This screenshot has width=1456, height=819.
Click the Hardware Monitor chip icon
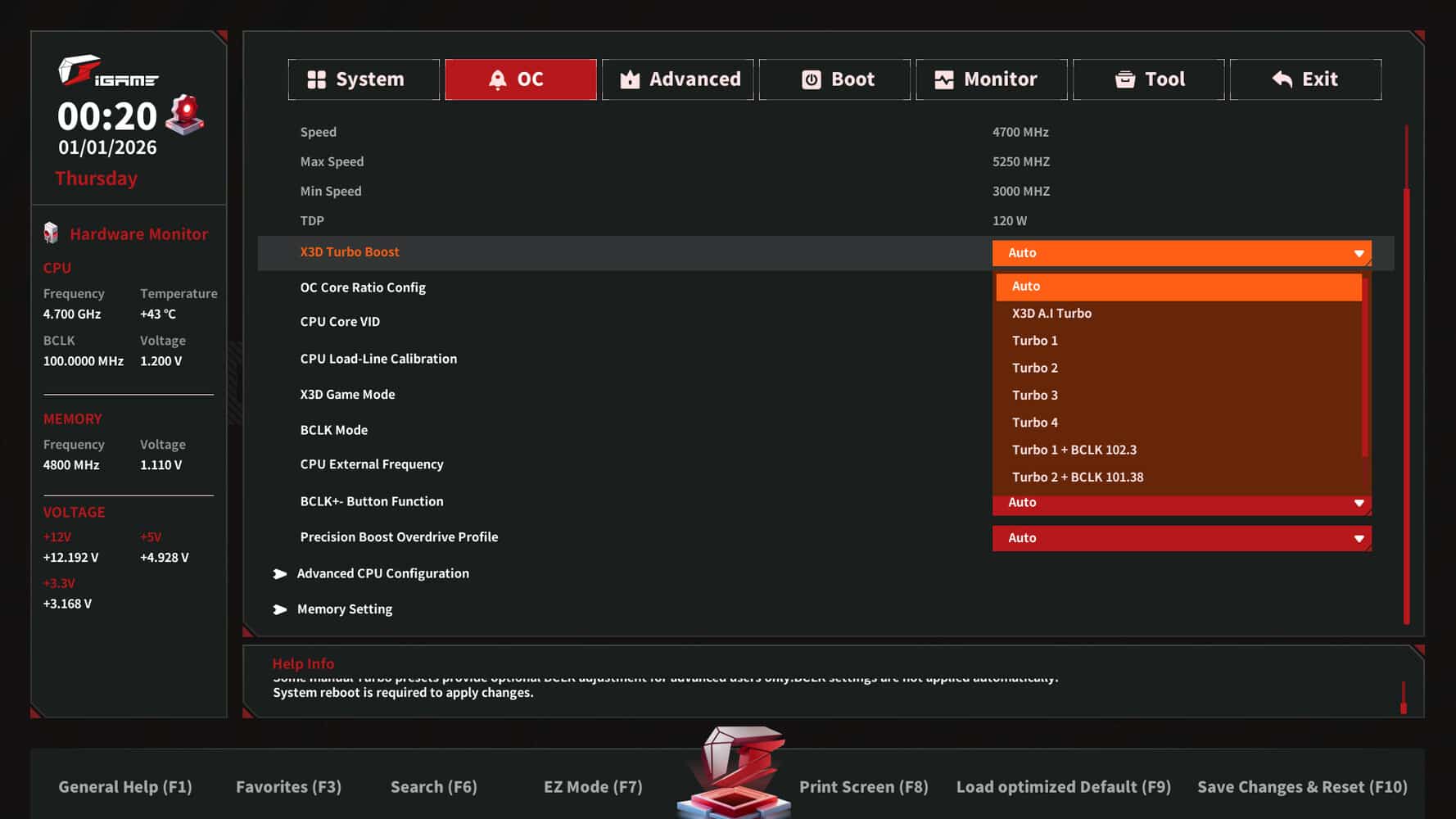pyautogui.click(x=51, y=233)
